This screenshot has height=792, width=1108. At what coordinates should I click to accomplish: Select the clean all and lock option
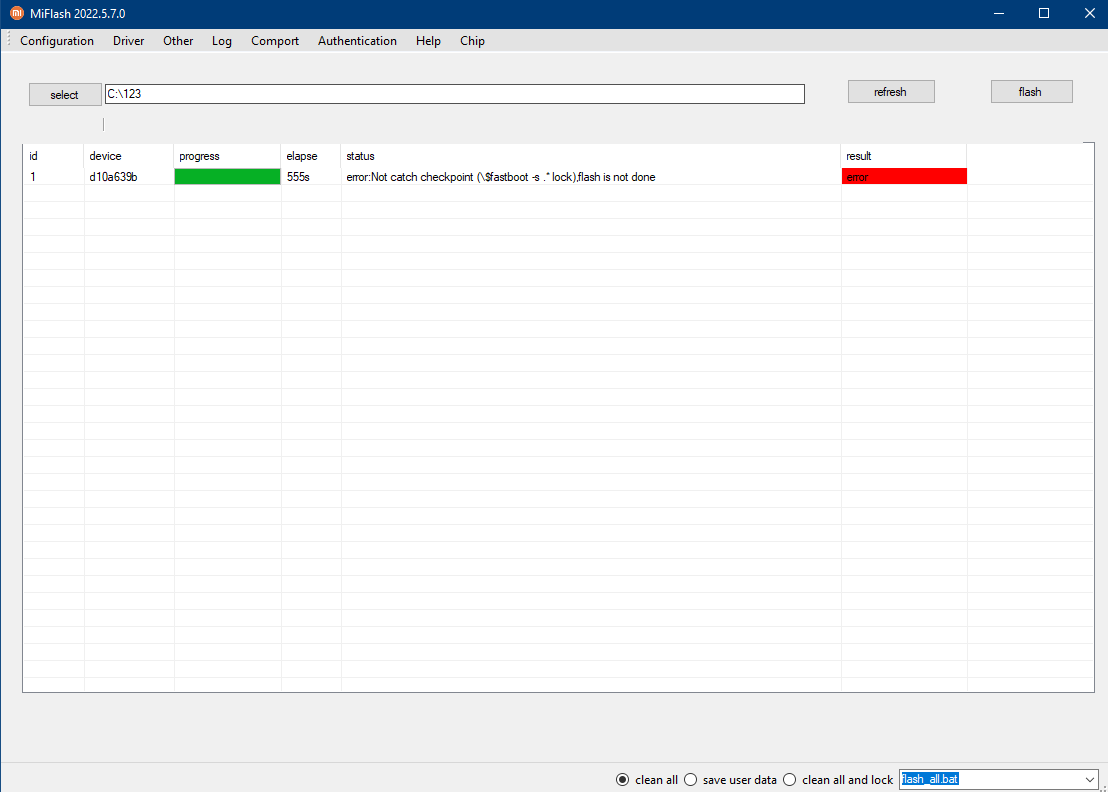[x=789, y=779]
